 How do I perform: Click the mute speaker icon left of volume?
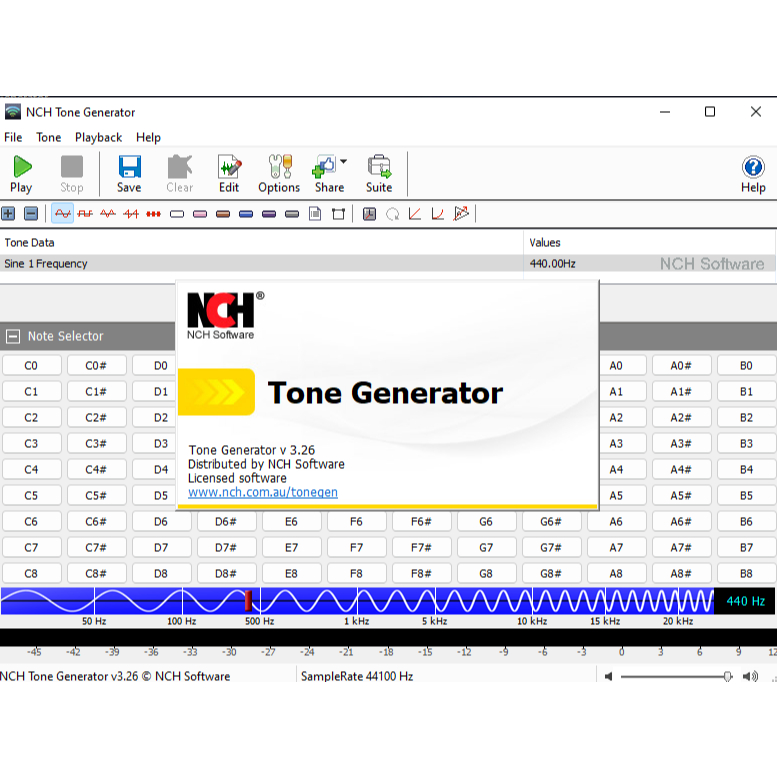609,676
